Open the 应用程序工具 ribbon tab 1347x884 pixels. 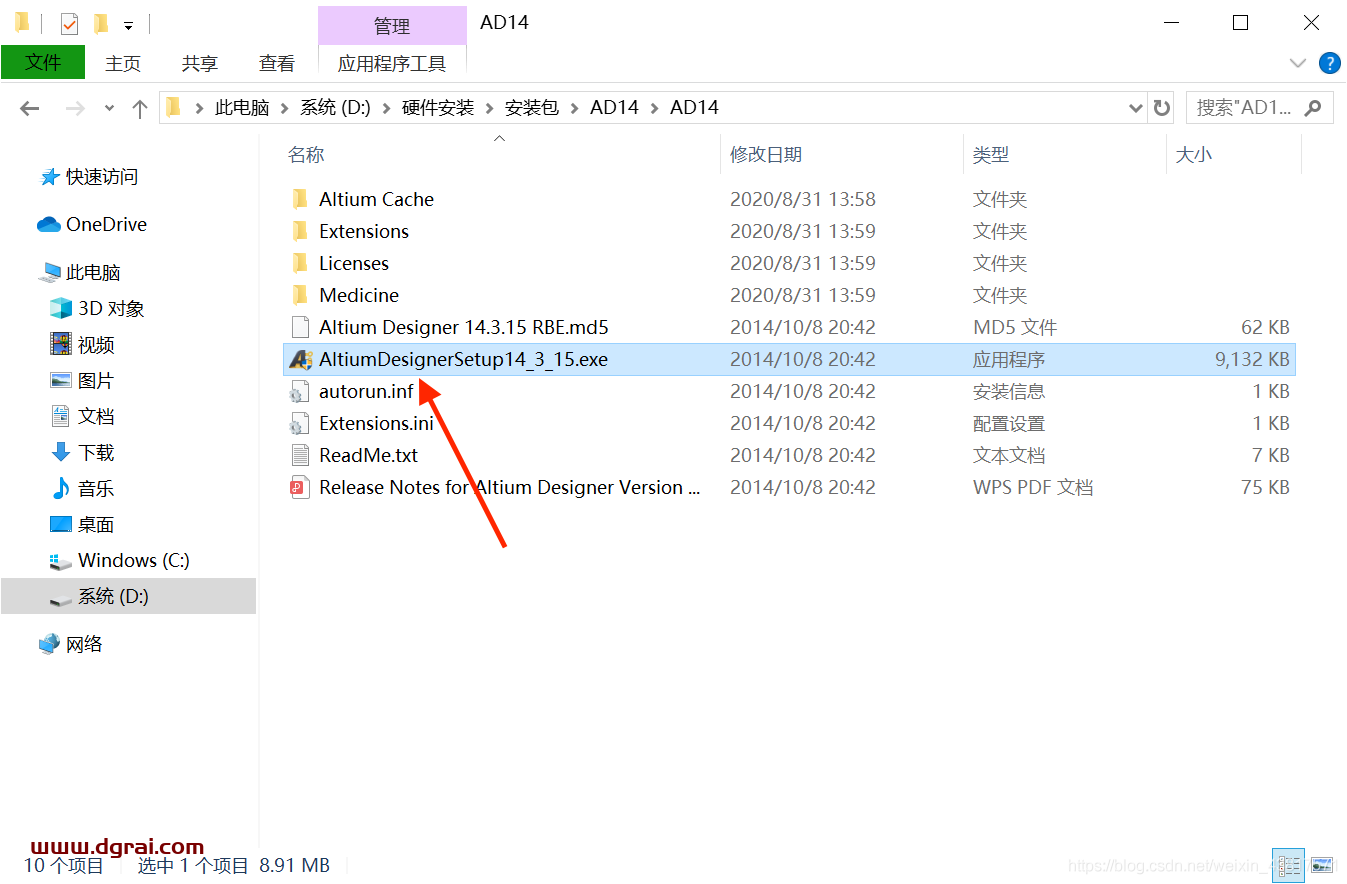point(392,63)
